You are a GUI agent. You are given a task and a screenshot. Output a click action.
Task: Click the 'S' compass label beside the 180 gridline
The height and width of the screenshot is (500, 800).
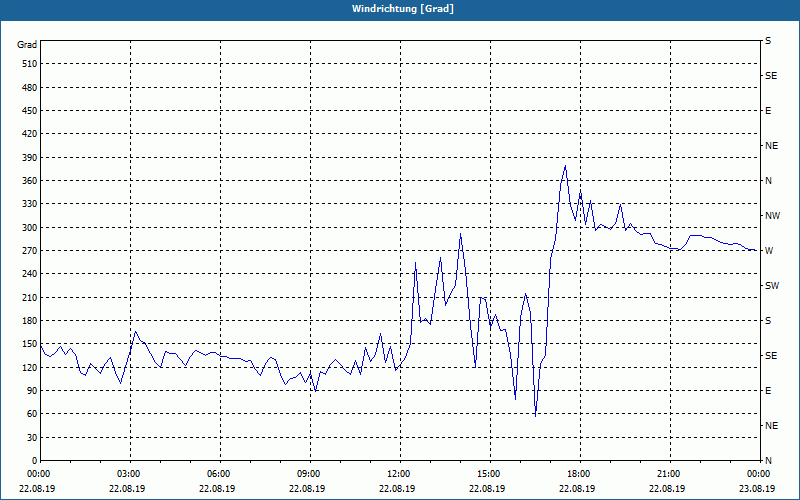pyautogui.click(x=768, y=321)
